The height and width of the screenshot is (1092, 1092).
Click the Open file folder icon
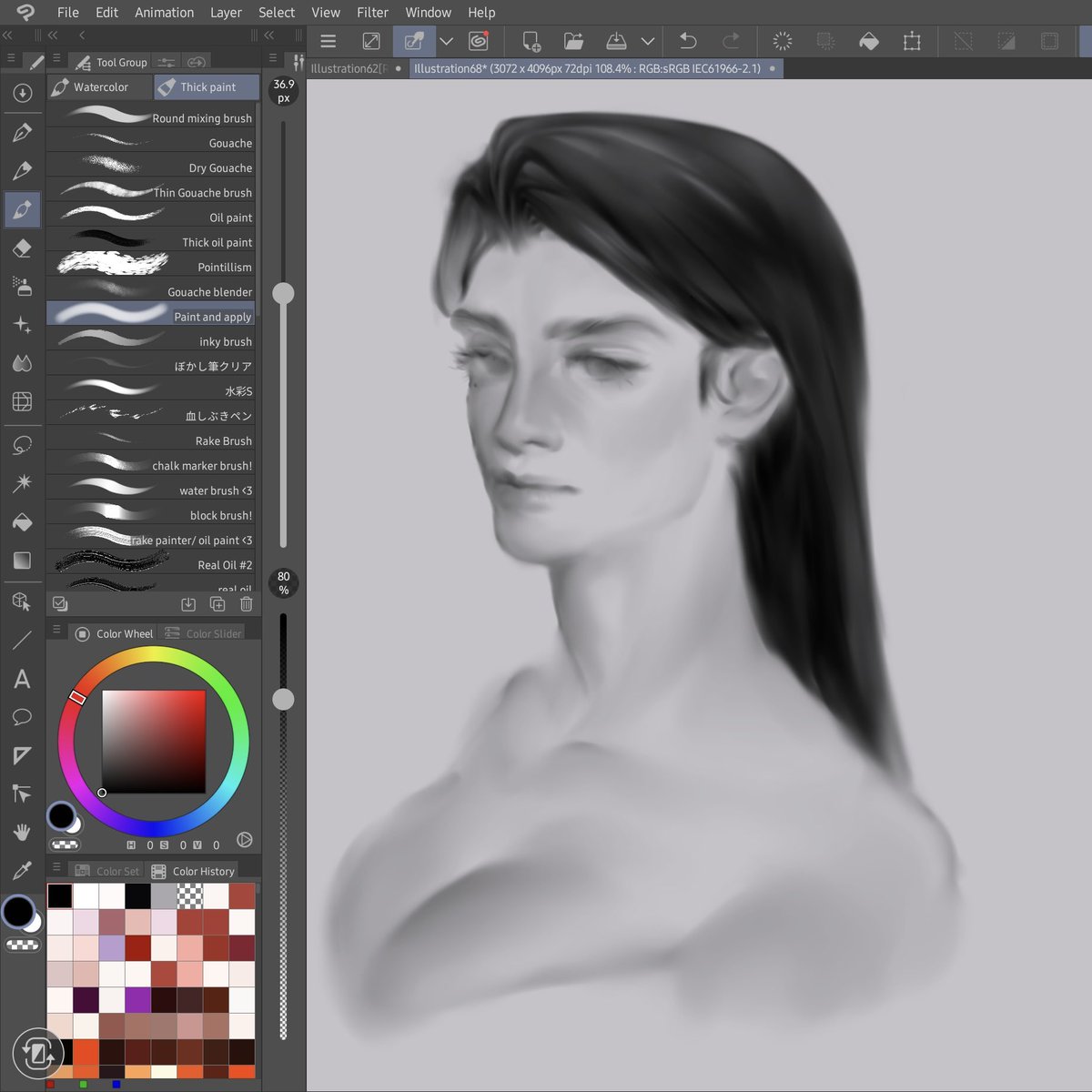coord(573,41)
